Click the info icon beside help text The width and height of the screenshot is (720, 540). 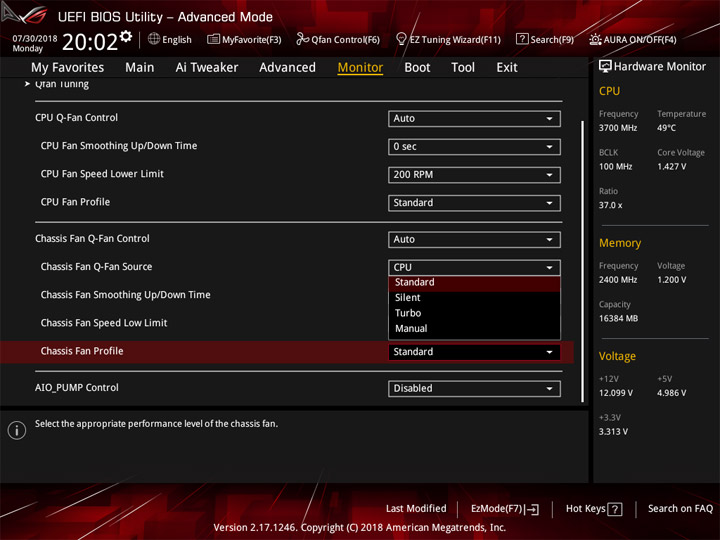(17, 430)
